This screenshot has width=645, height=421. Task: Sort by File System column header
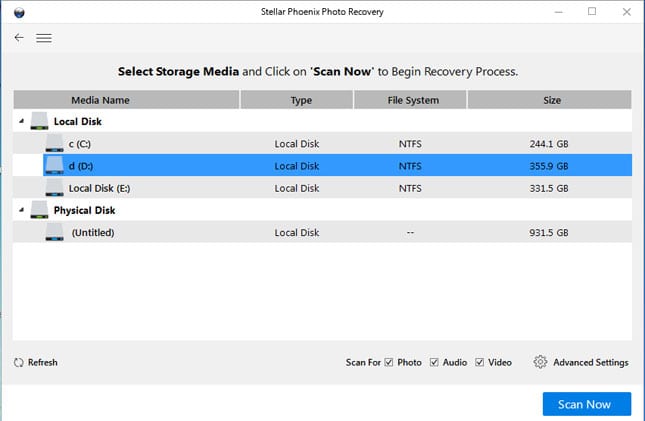click(x=409, y=100)
